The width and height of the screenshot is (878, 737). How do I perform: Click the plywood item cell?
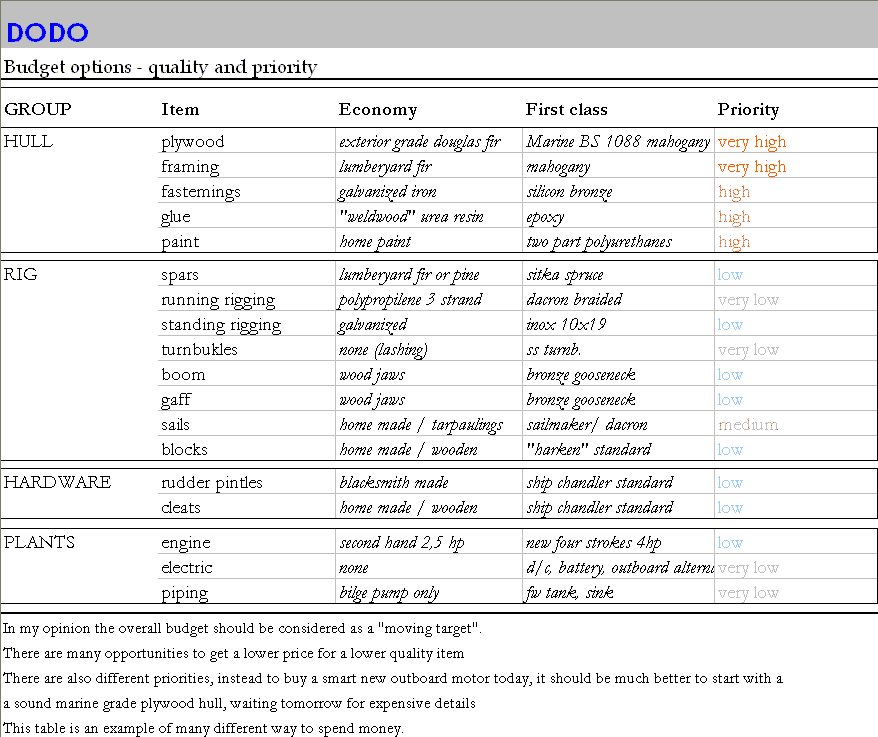coord(193,142)
